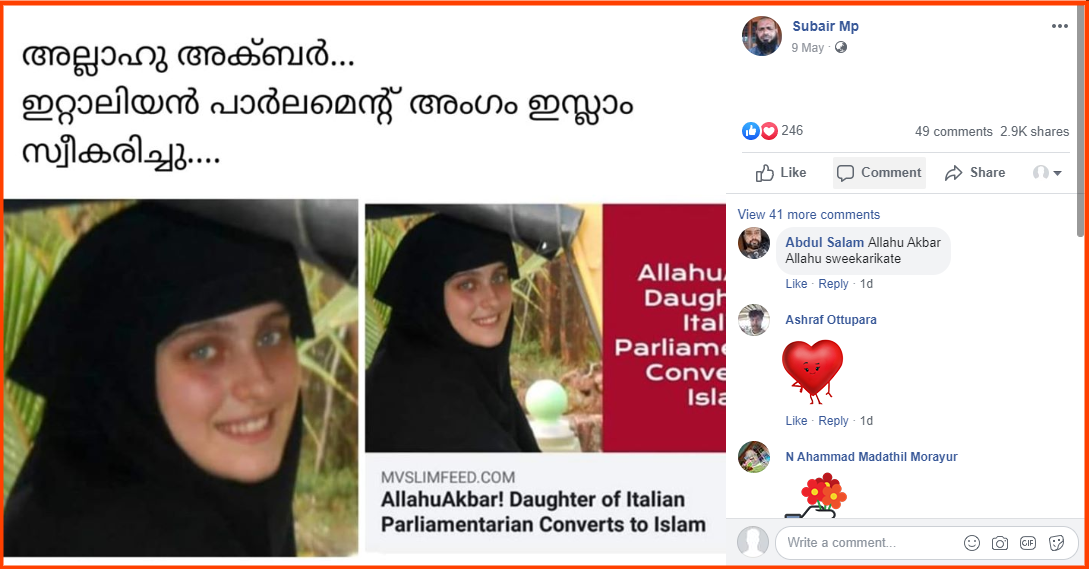Click the blue thumbs-up reaction icon

[751, 131]
